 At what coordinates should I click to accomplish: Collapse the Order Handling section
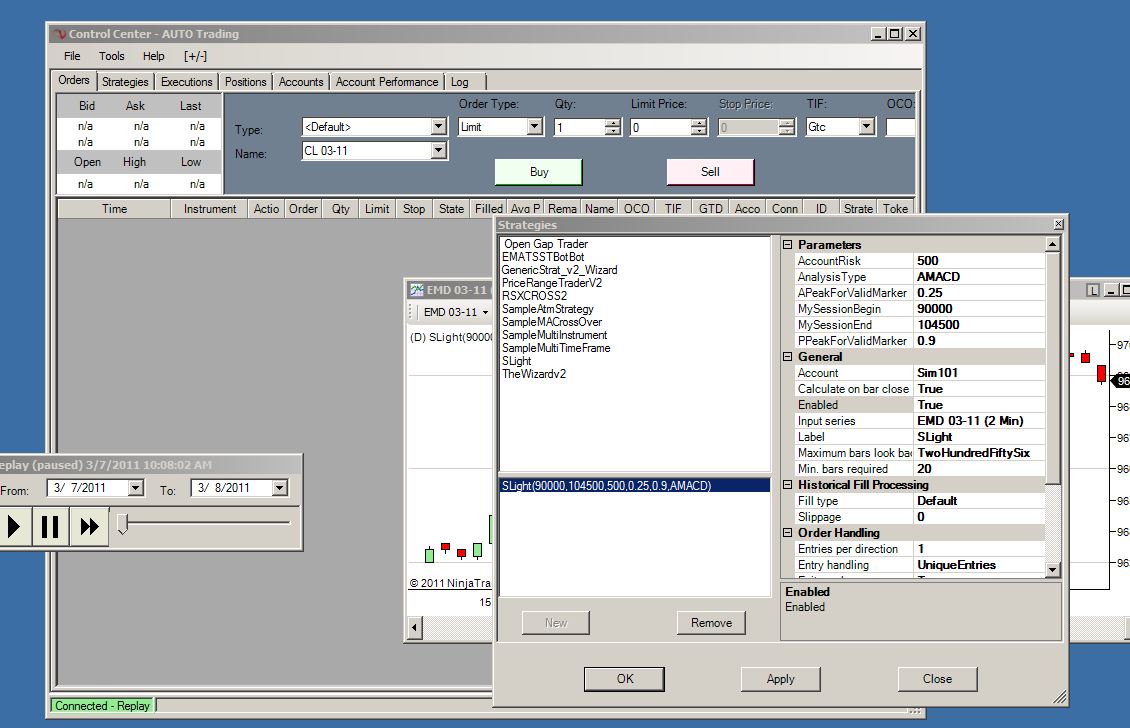(x=788, y=533)
